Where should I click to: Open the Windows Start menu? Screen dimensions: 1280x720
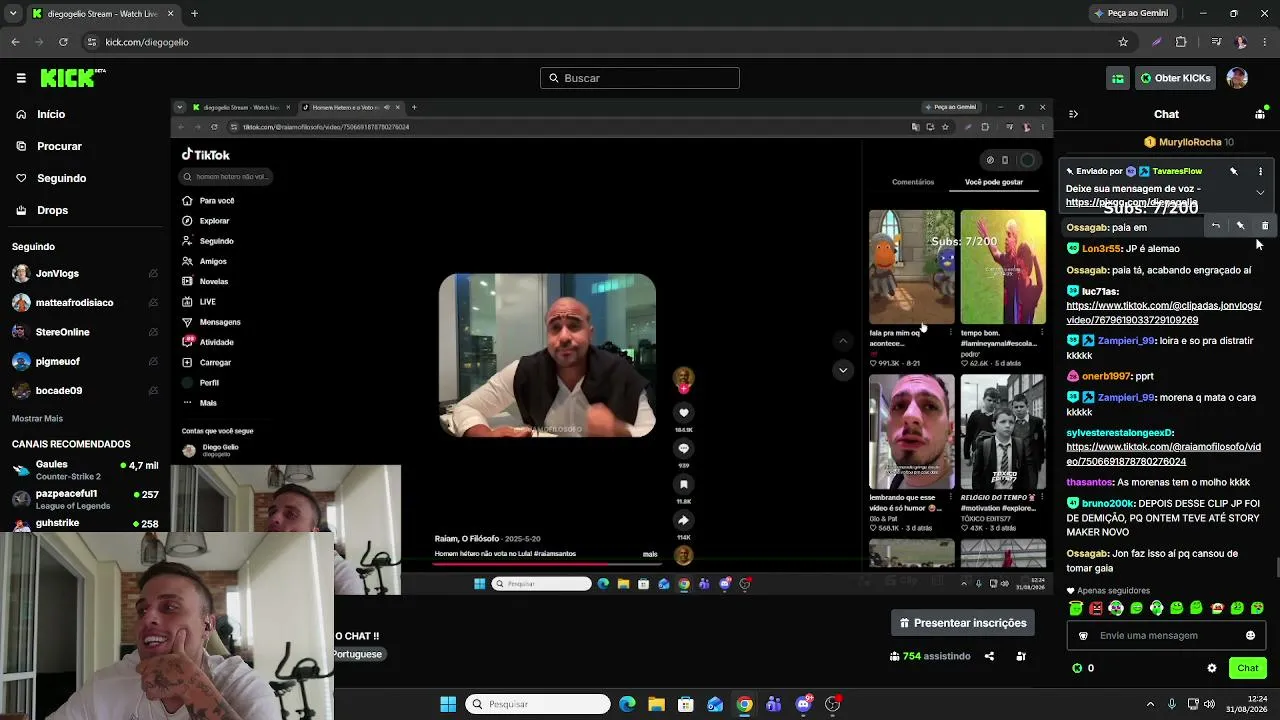pyautogui.click(x=448, y=704)
